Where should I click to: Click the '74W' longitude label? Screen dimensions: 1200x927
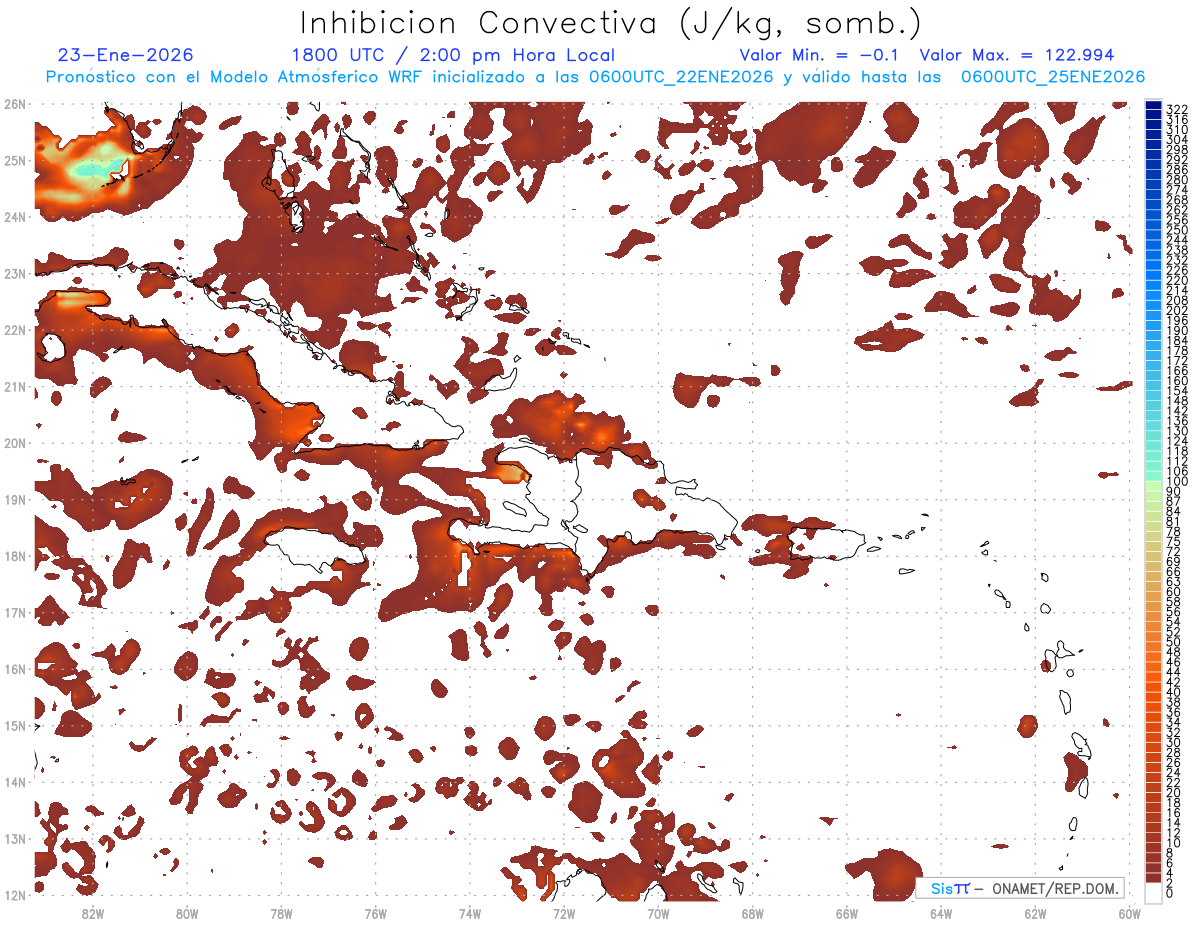[470, 913]
